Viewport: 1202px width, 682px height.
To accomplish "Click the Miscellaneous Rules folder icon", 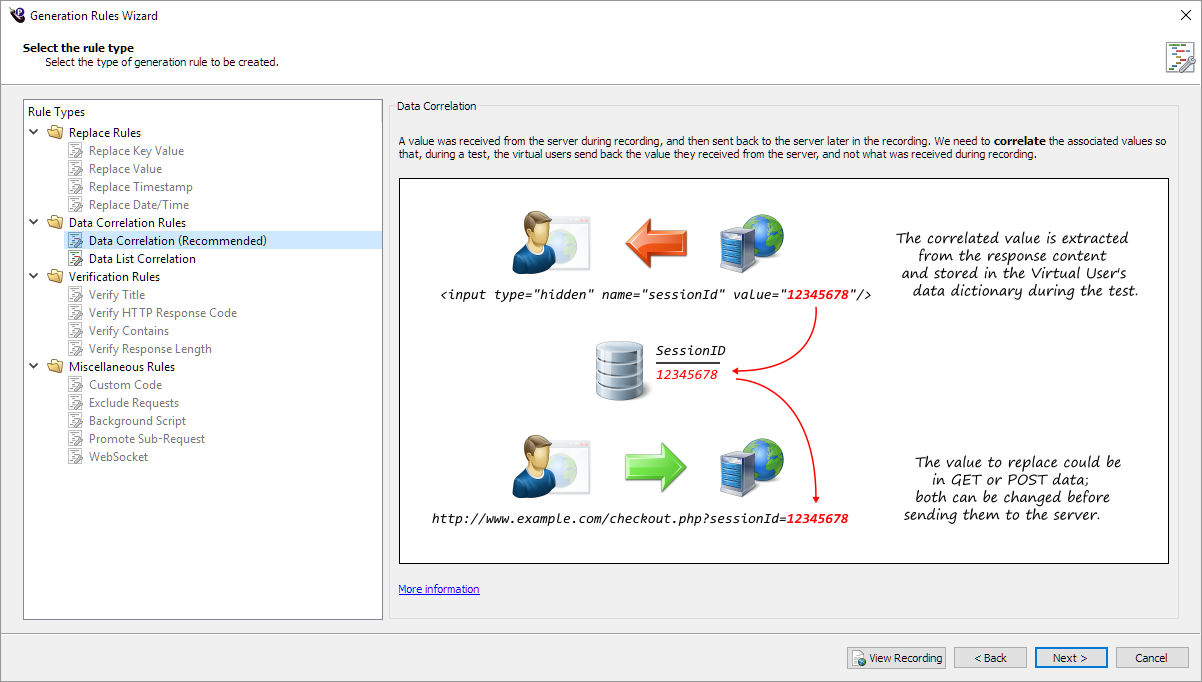I will coord(55,367).
